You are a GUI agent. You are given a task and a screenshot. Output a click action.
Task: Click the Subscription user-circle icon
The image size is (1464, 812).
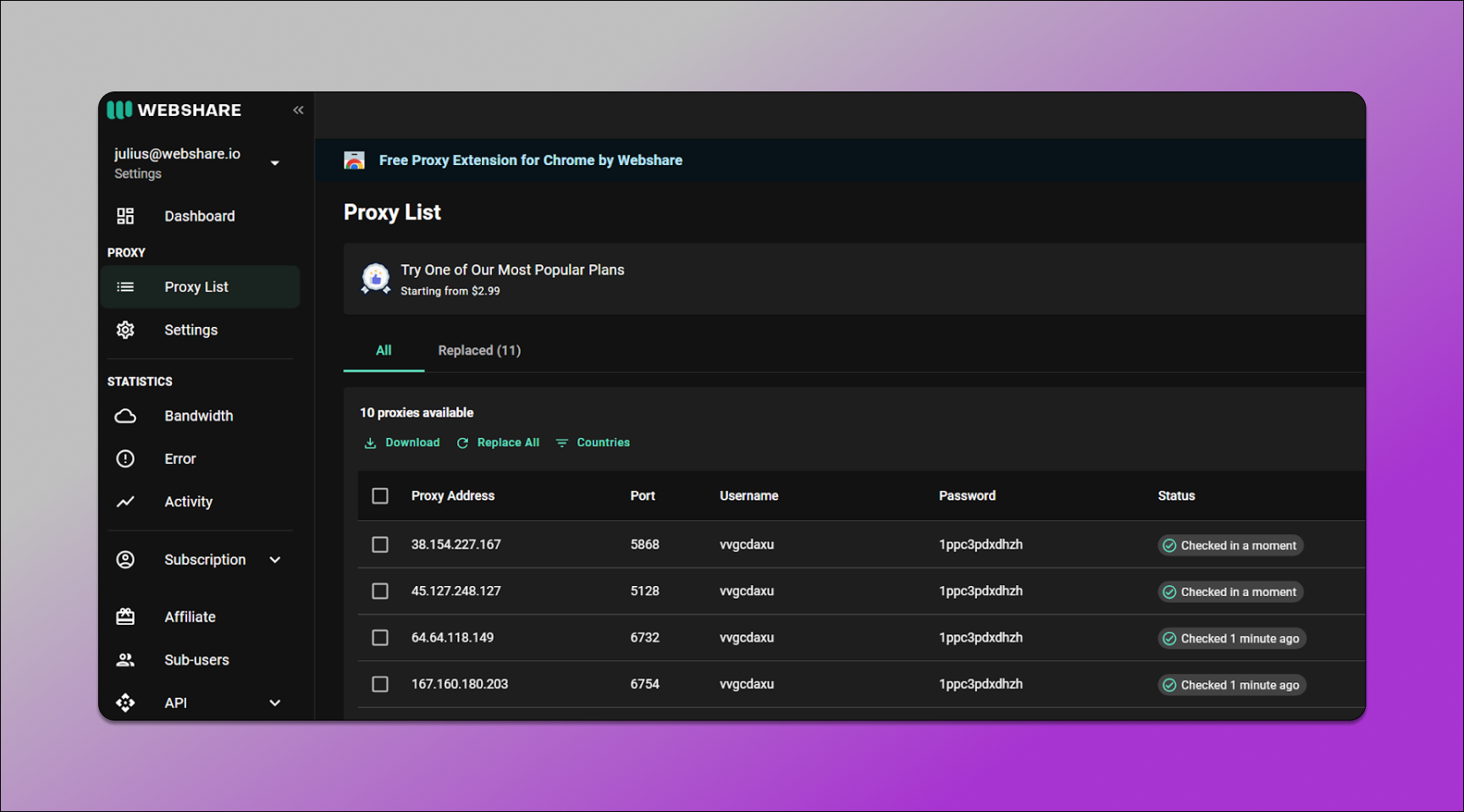pyautogui.click(x=125, y=560)
